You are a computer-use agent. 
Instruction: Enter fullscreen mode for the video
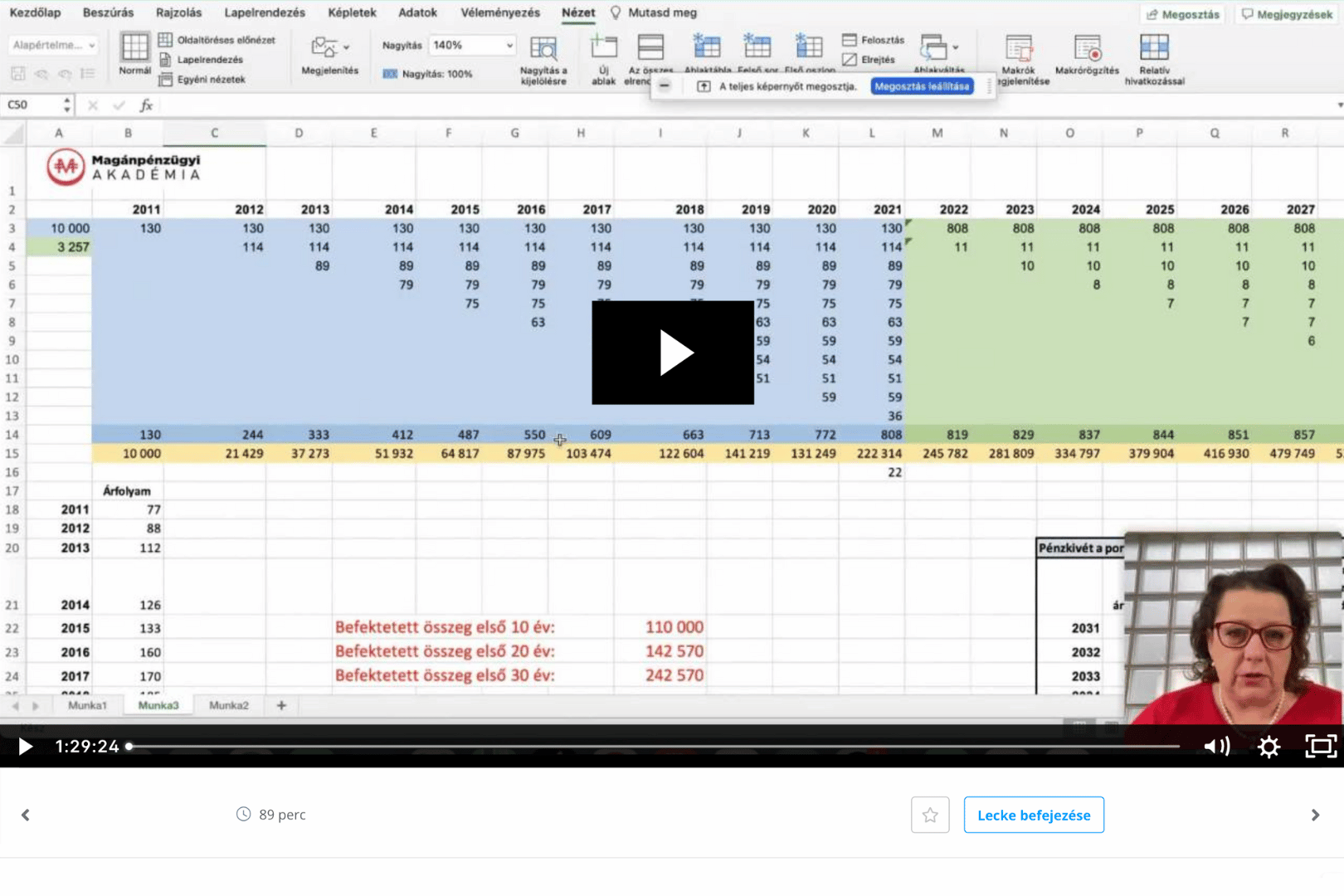pos(1320,747)
